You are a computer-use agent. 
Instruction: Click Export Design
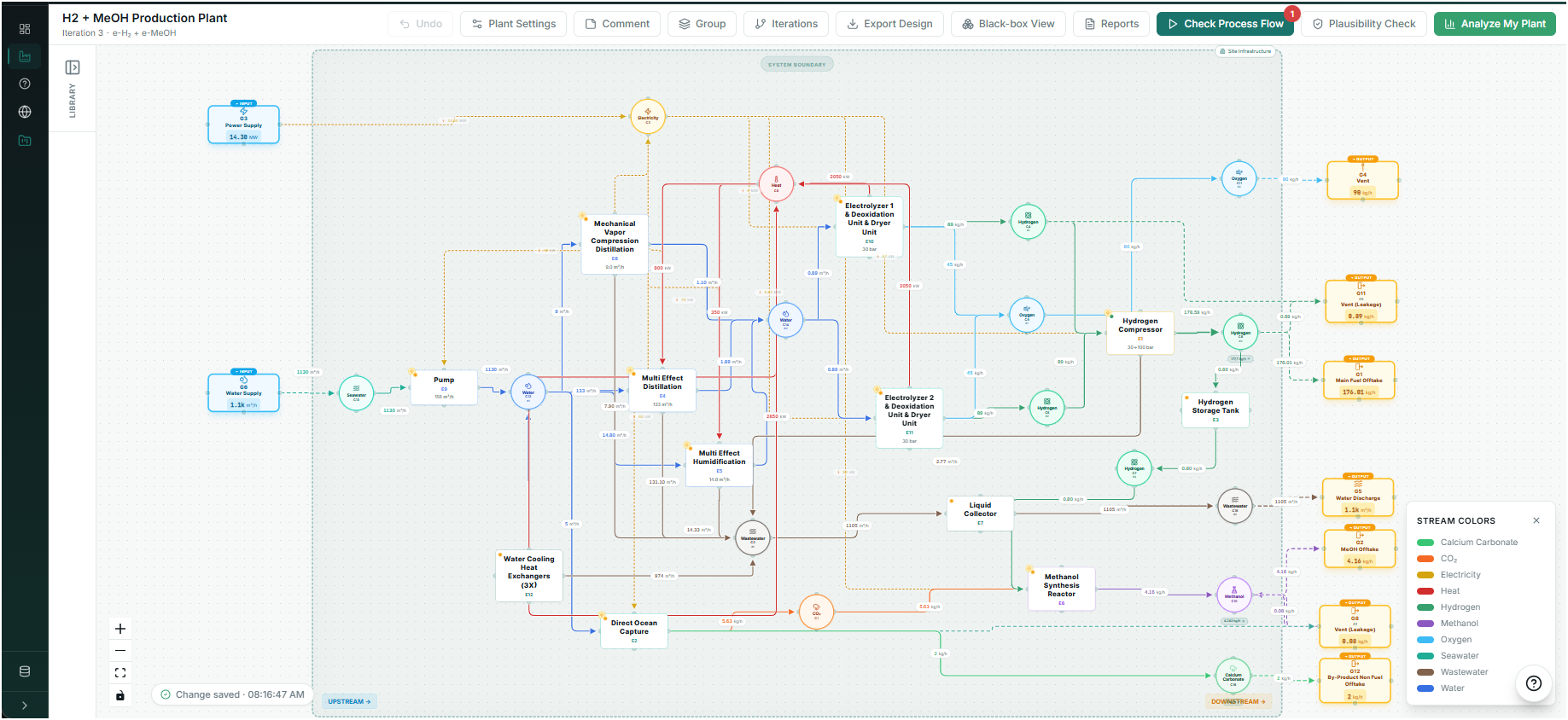(x=889, y=24)
